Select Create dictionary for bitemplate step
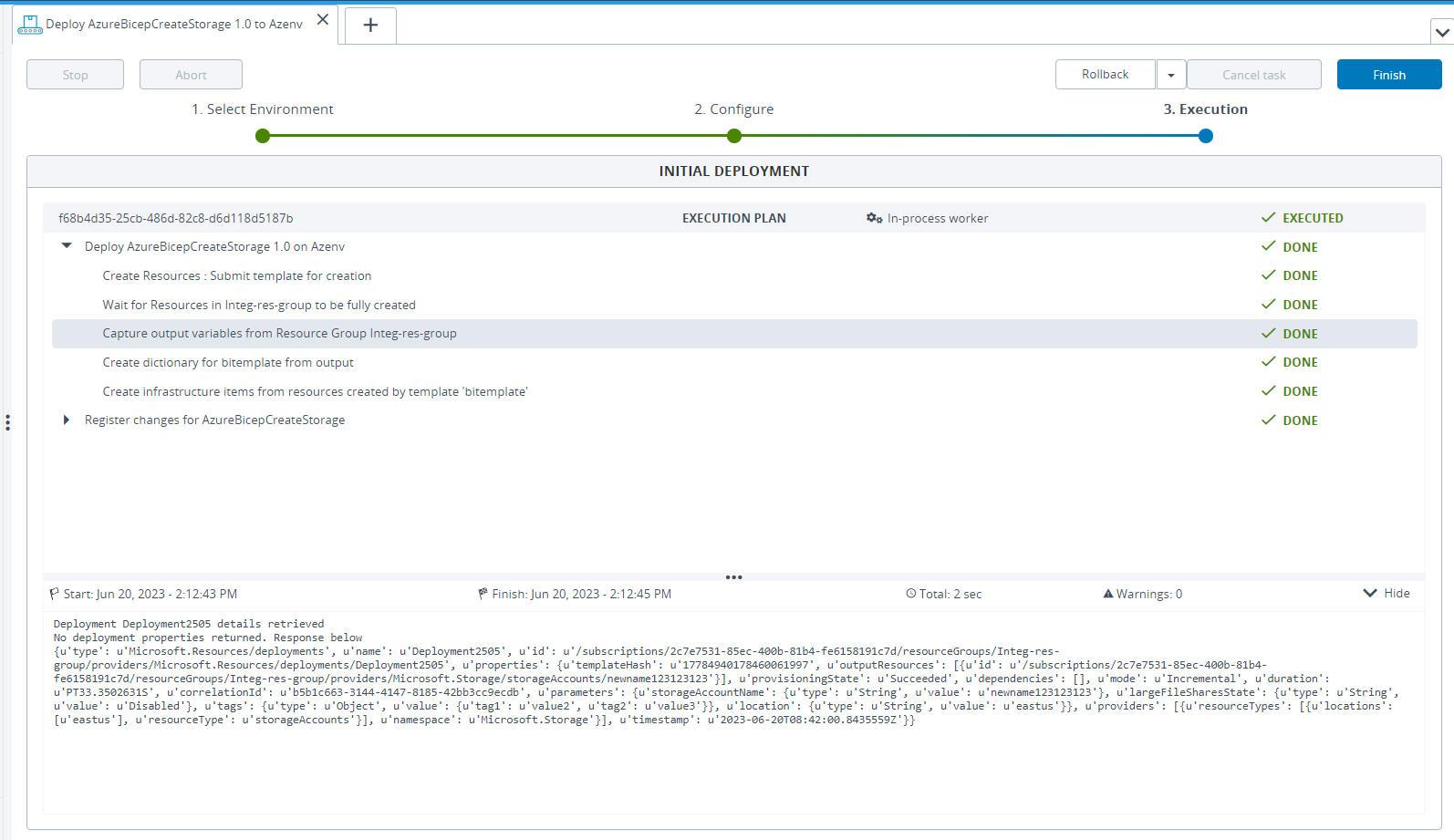The image size is (1454, 840). pyautogui.click(x=734, y=362)
